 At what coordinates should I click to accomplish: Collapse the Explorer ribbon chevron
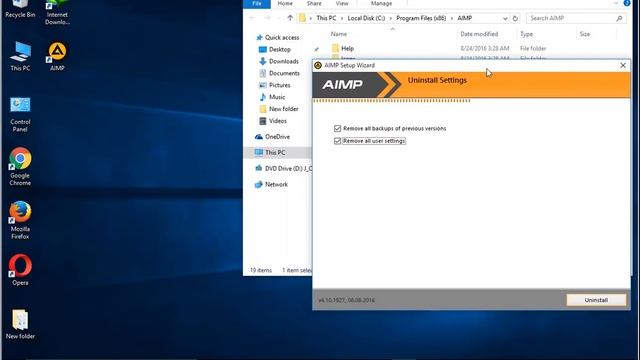(x=616, y=3)
